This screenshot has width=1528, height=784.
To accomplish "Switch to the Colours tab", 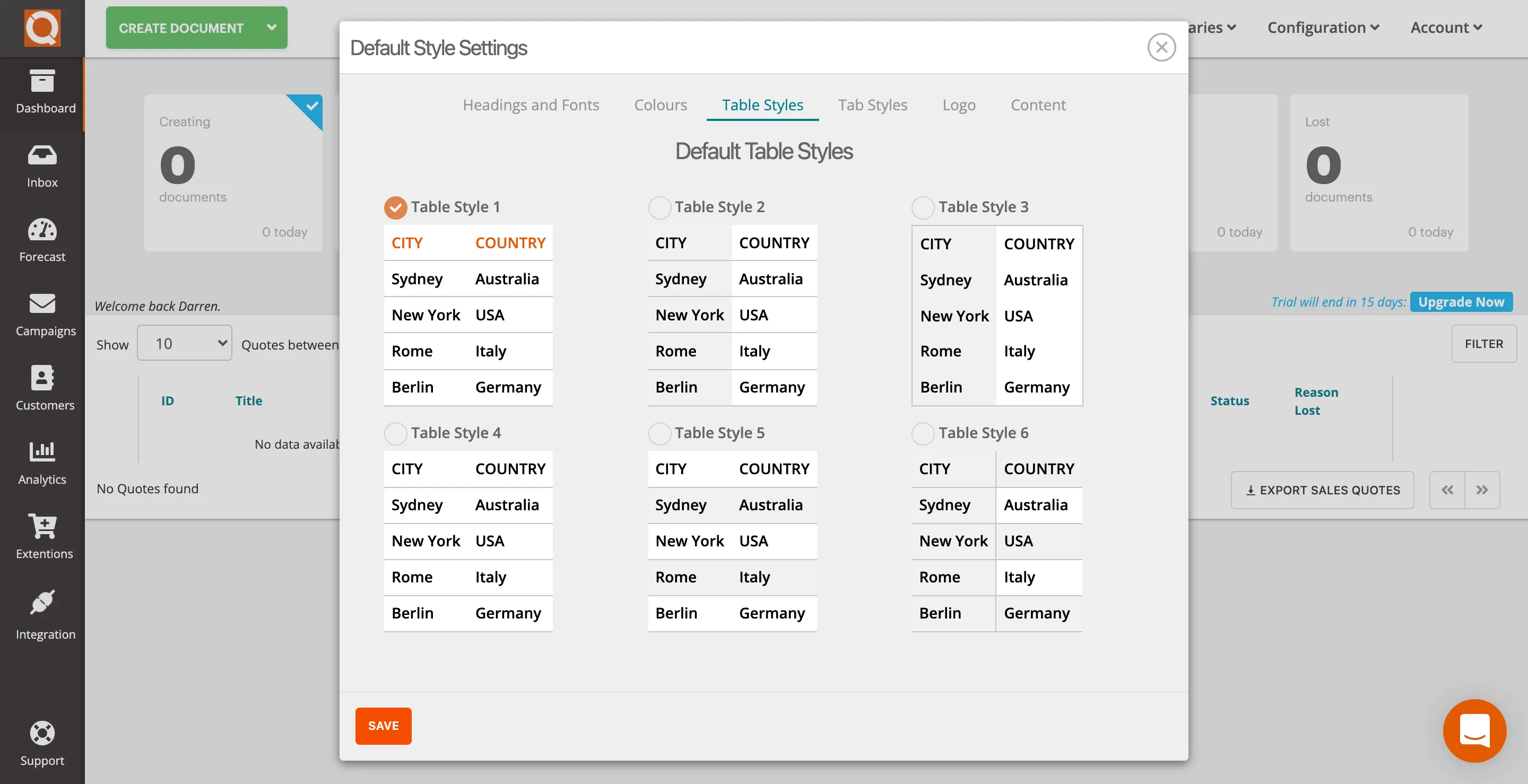I will pos(660,105).
